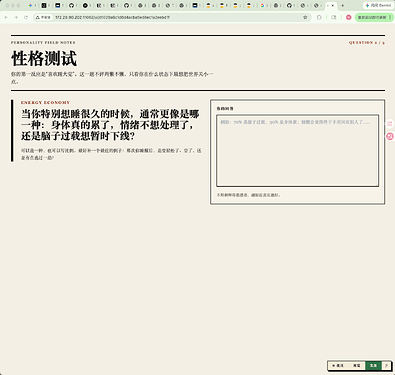Click the "性格测试" page title

pos(44,59)
